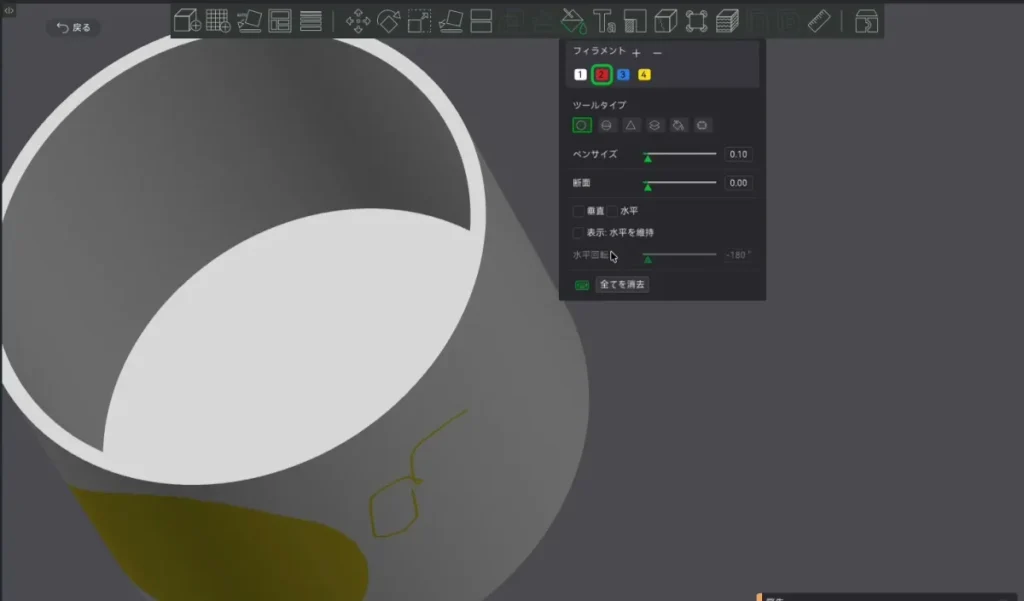Select the Scale tool

pos(419,21)
